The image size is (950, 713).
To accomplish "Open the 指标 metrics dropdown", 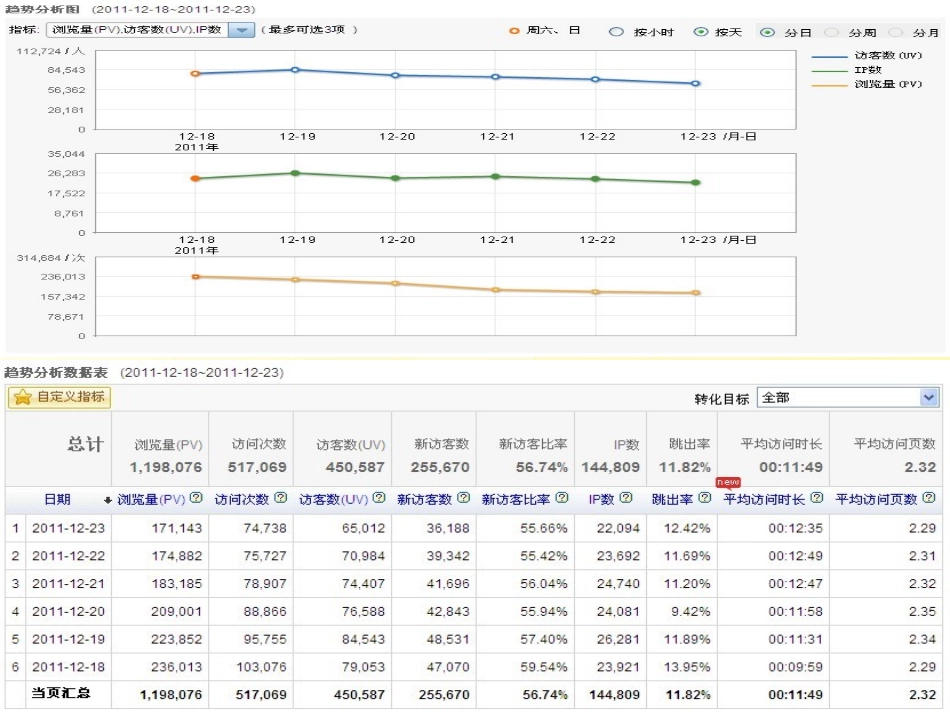I will (x=241, y=30).
